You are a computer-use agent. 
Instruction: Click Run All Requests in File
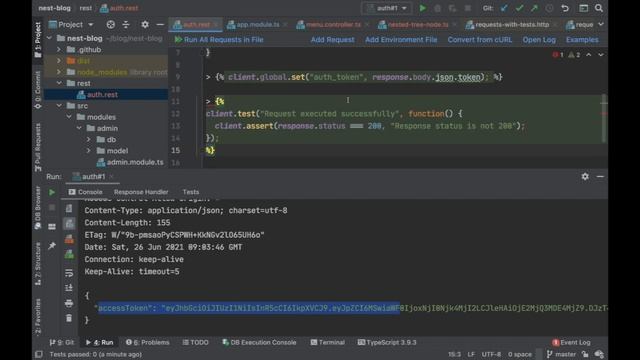(219, 40)
